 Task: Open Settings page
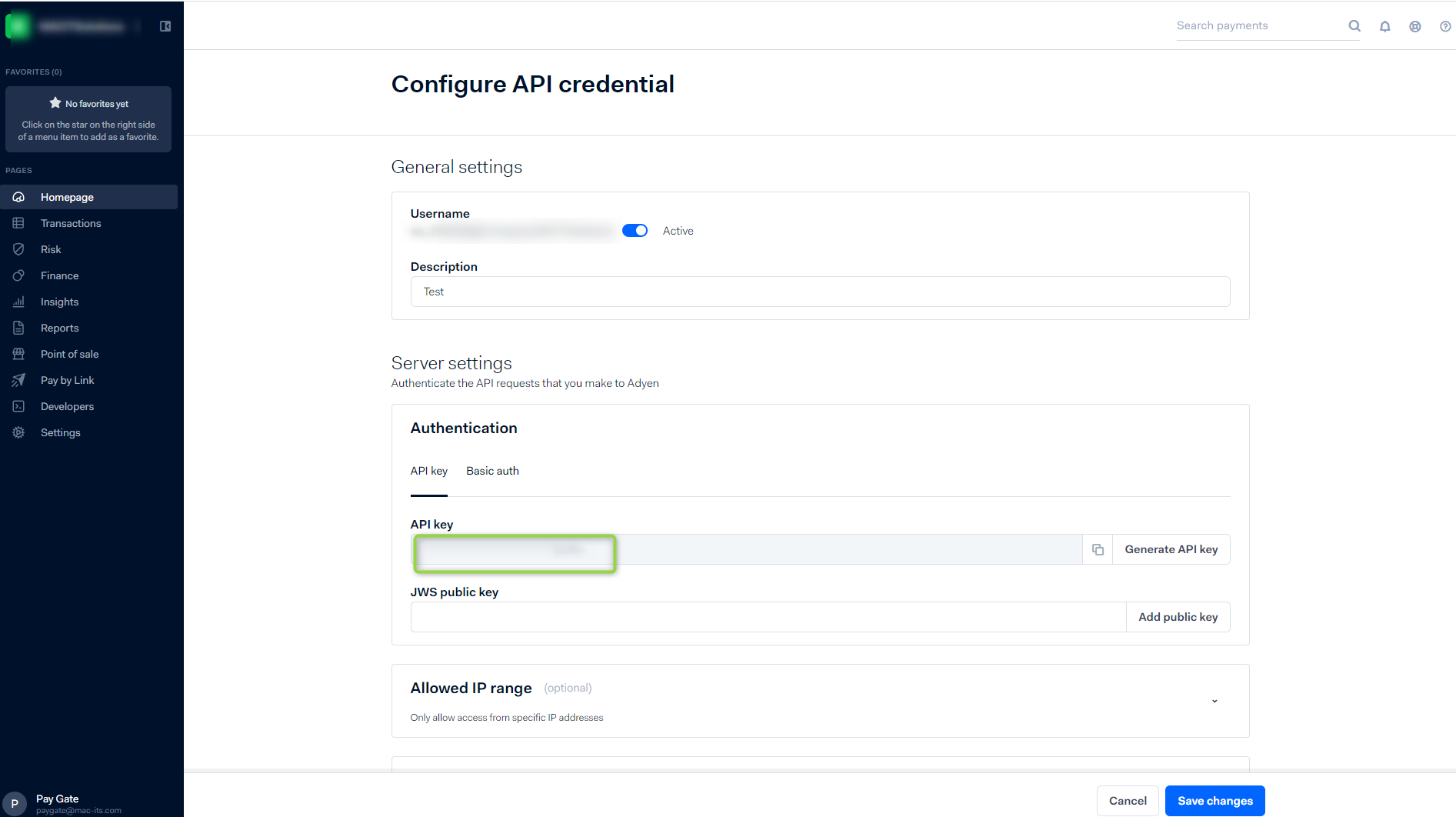click(x=88, y=432)
